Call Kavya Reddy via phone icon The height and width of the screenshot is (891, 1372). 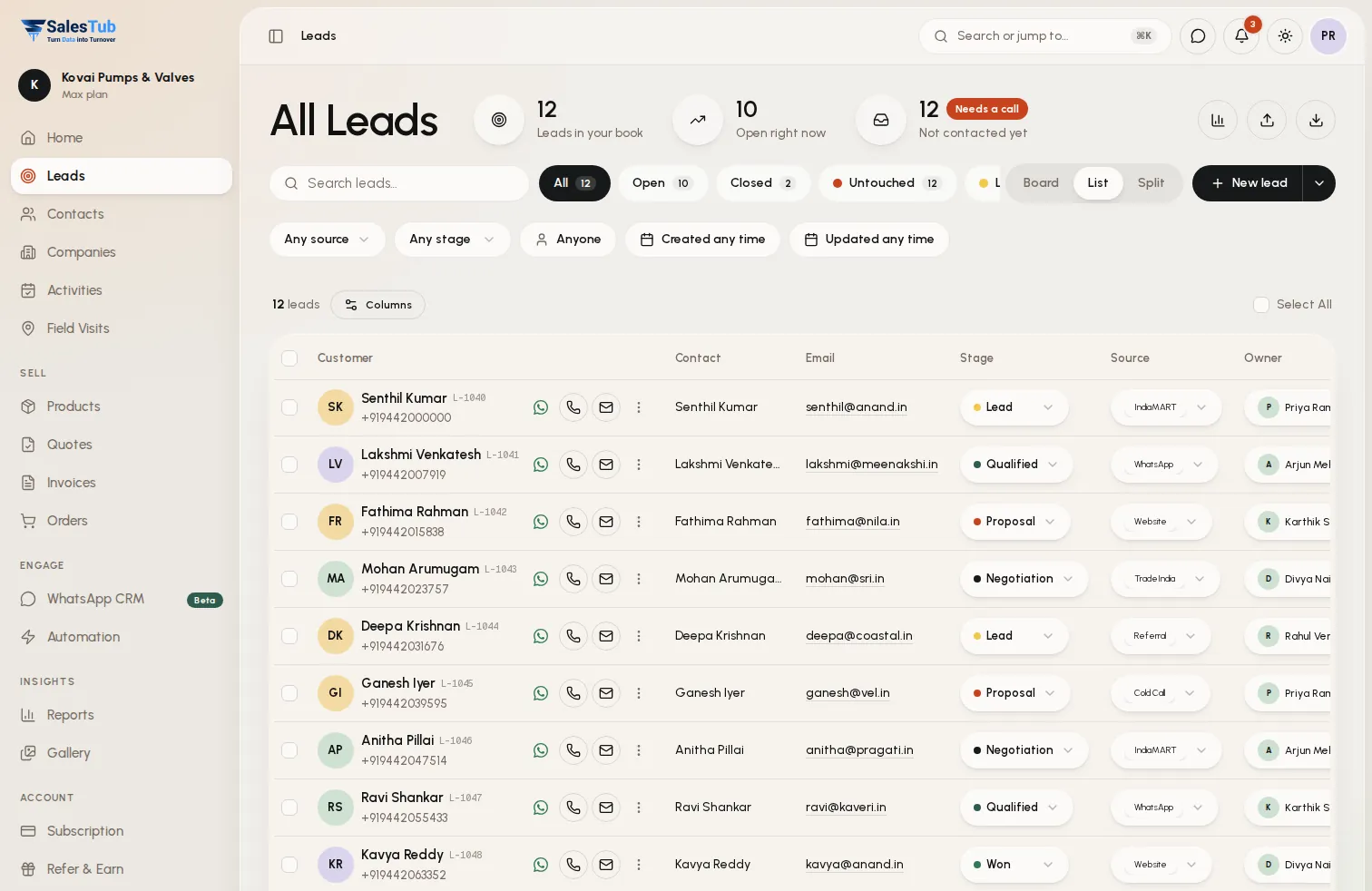[x=573, y=865]
